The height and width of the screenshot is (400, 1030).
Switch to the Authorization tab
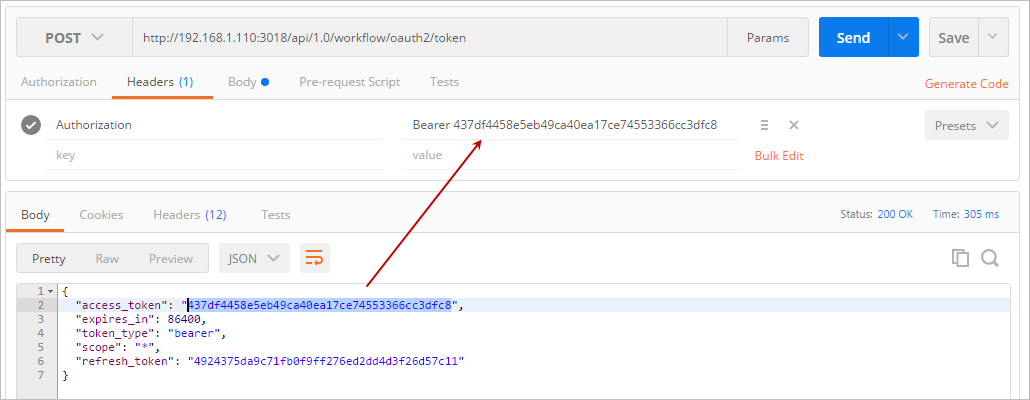click(x=59, y=82)
